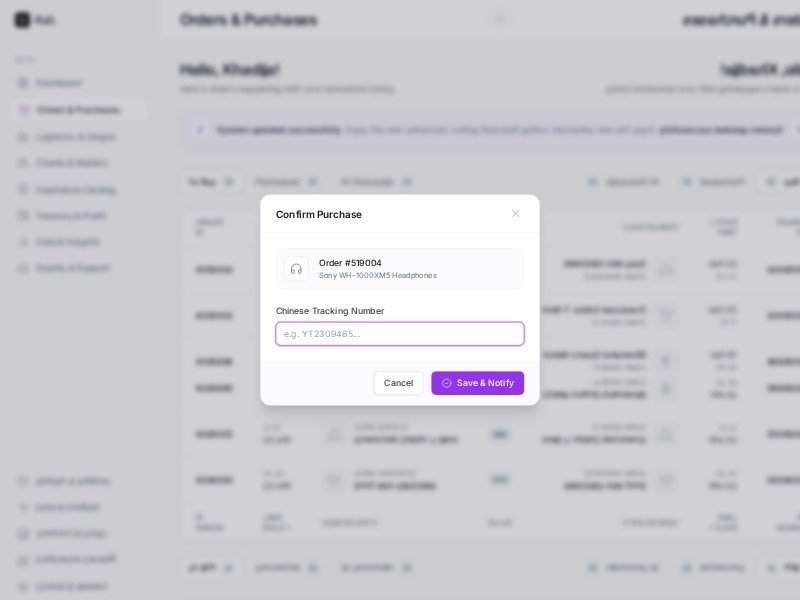Click the app logo in the top-left corner
Viewport: 800px width, 600px height.
click(22, 20)
